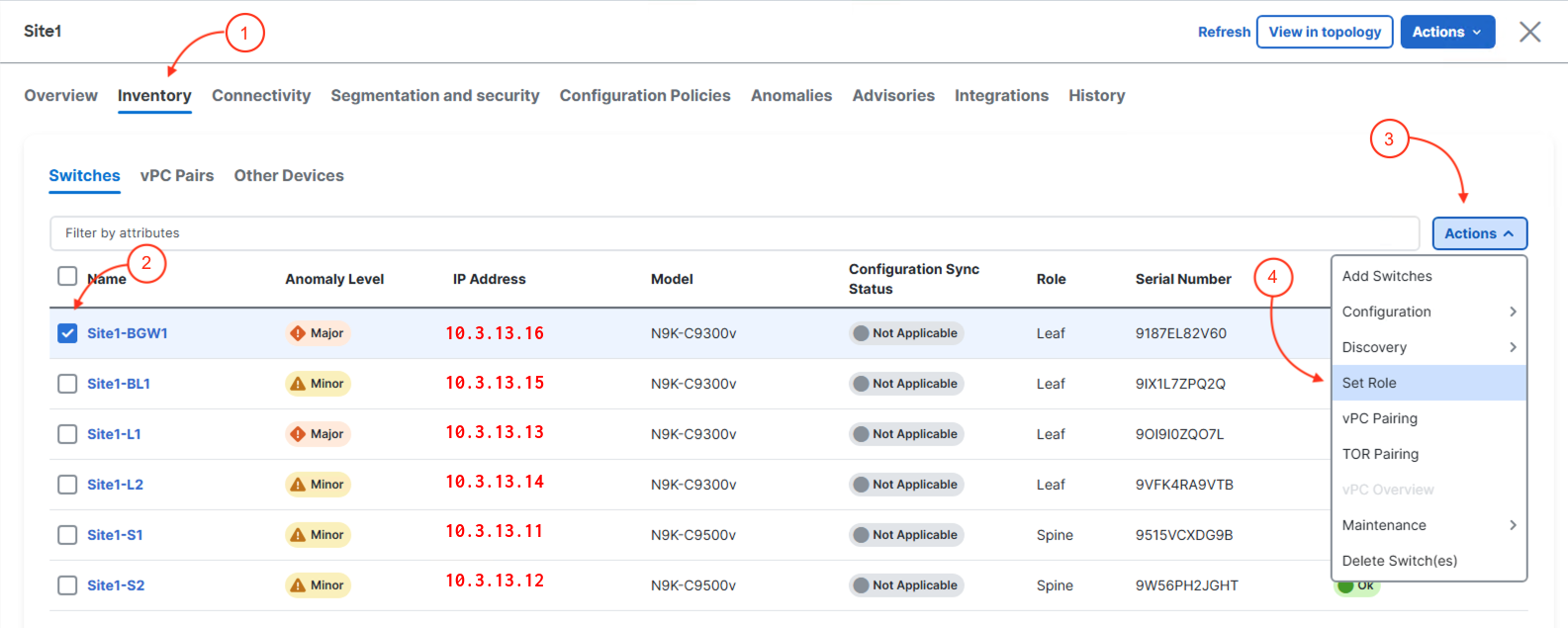The image size is (1568, 628).
Task: Click the Major anomaly icon for Site1-L1
Action: [298, 434]
